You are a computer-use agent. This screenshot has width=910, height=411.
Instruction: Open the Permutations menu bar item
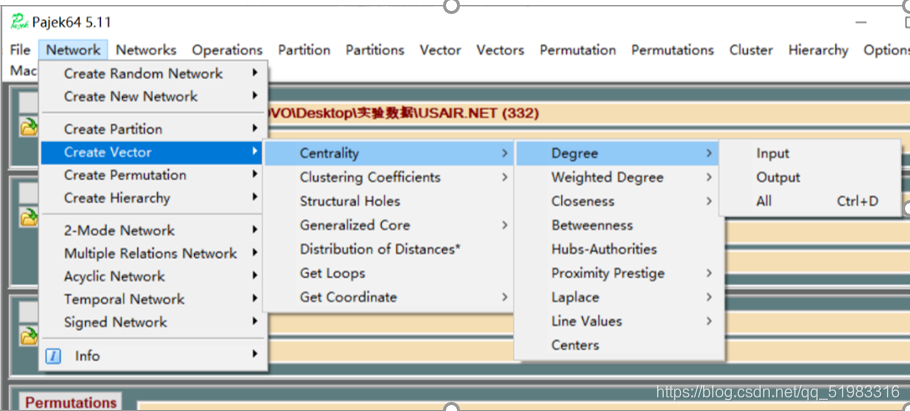[672, 50]
